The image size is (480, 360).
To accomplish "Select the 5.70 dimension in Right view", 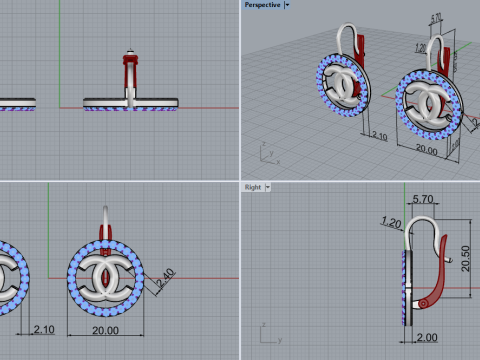I will pyautogui.click(x=423, y=199).
